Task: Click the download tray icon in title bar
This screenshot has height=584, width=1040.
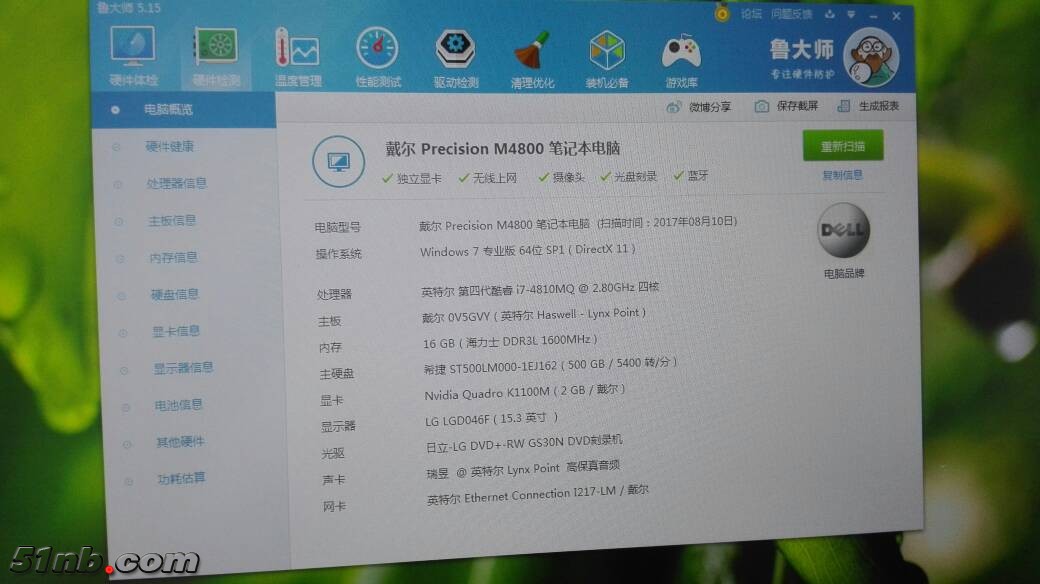Action: 830,14
